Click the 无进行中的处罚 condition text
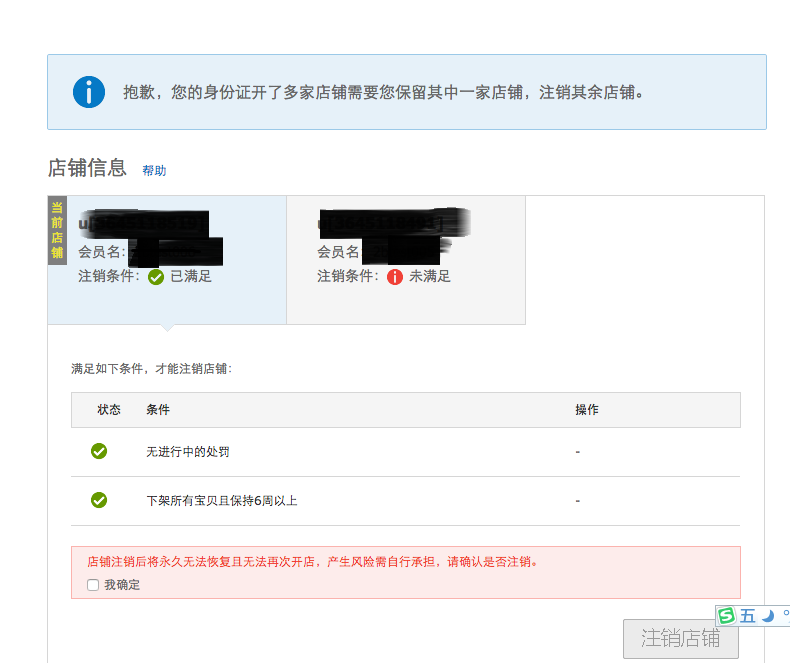This screenshot has height=663, width=790. click(187, 452)
